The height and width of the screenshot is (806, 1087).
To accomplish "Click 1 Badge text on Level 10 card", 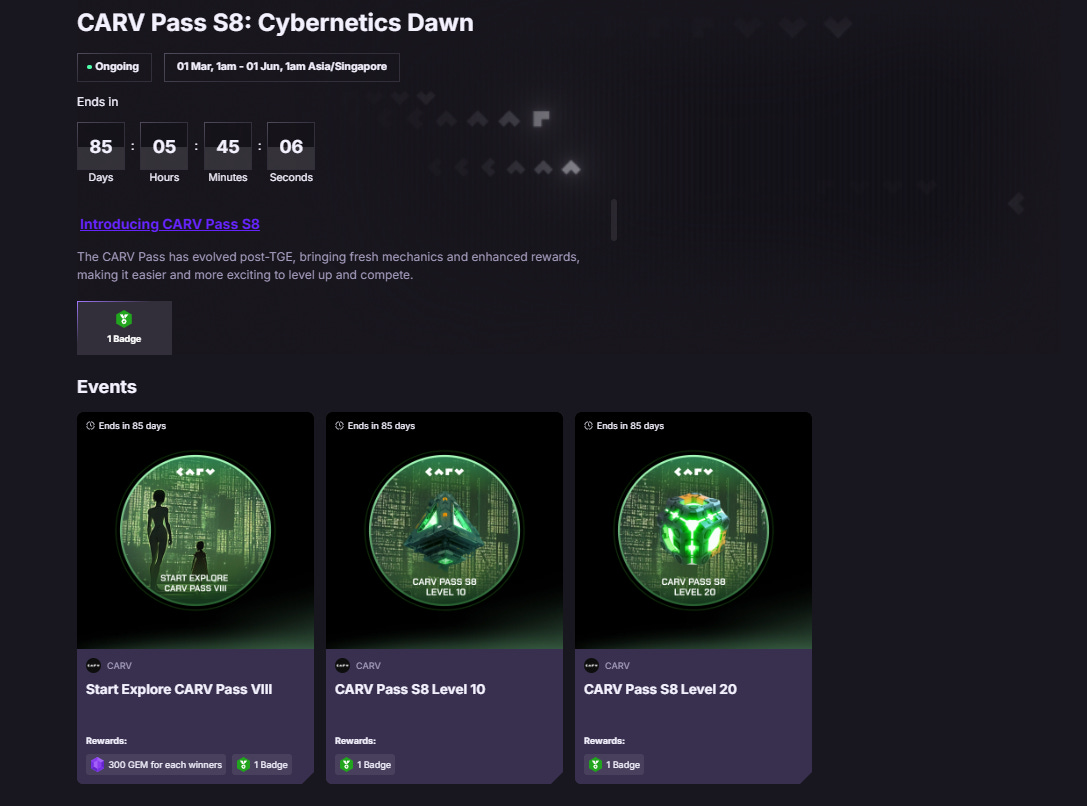I will [374, 764].
